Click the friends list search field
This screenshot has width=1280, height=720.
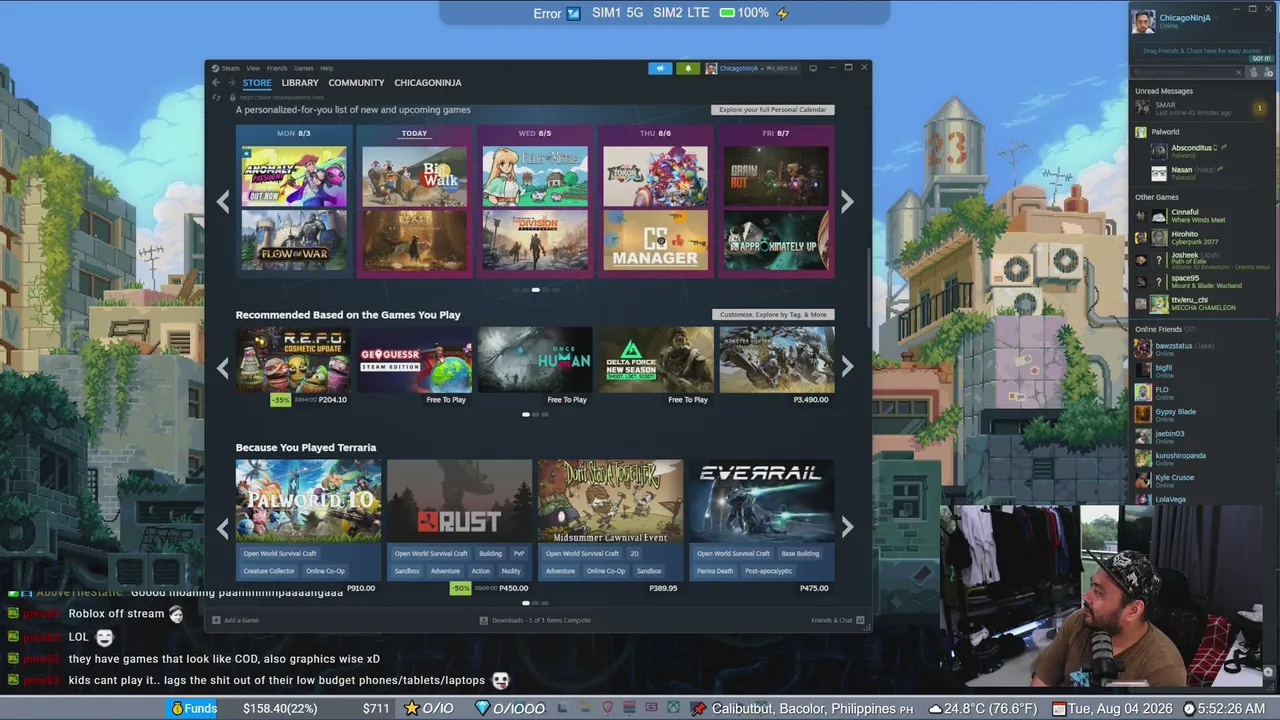[1186, 73]
